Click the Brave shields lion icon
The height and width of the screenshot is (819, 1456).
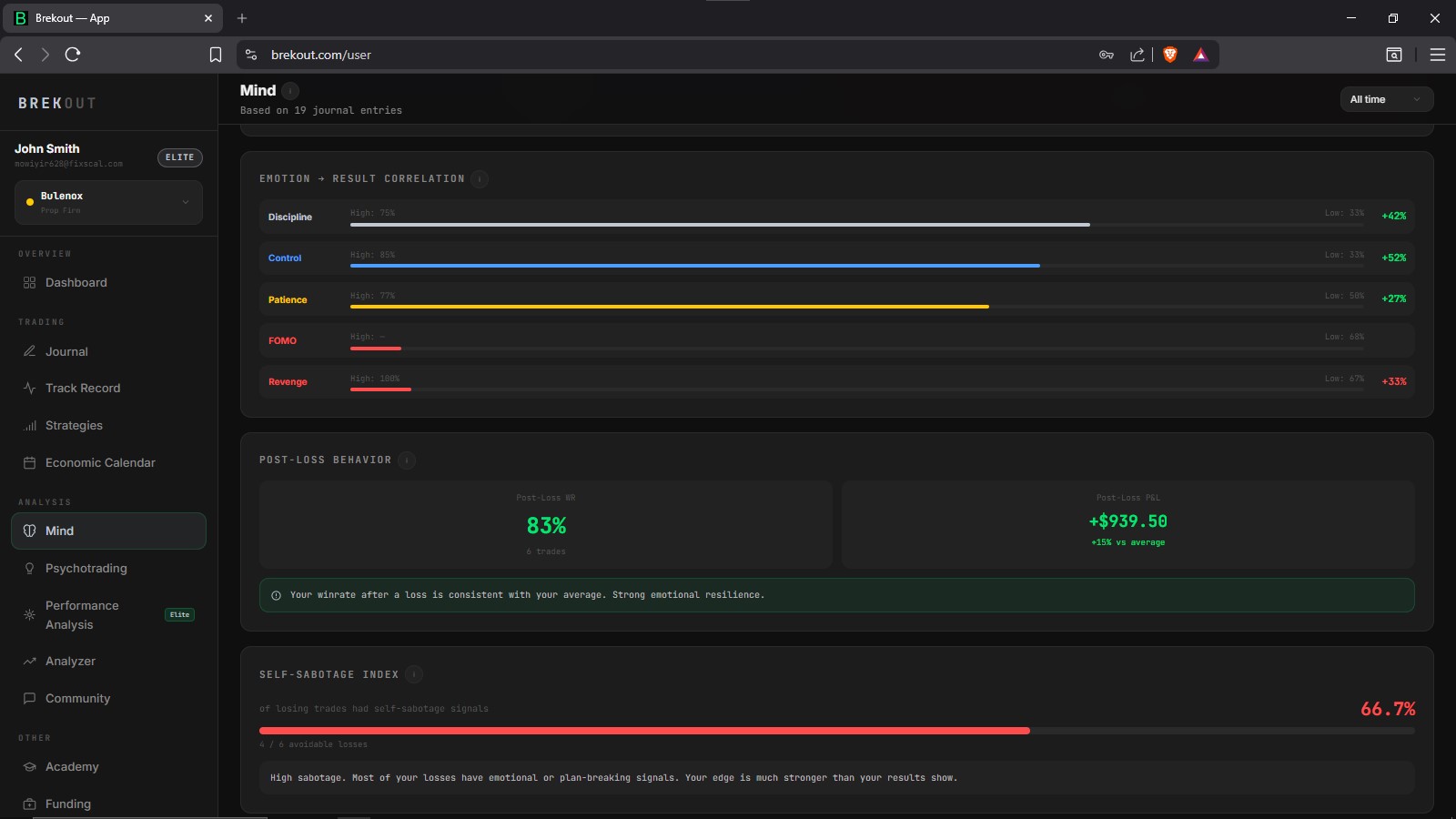tap(1170, 55)
